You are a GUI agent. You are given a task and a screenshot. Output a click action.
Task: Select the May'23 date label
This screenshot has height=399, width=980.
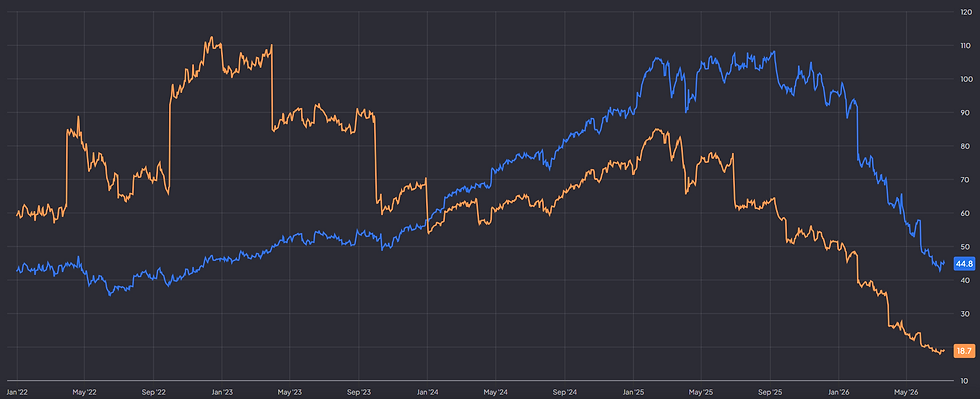click(290, 392)
